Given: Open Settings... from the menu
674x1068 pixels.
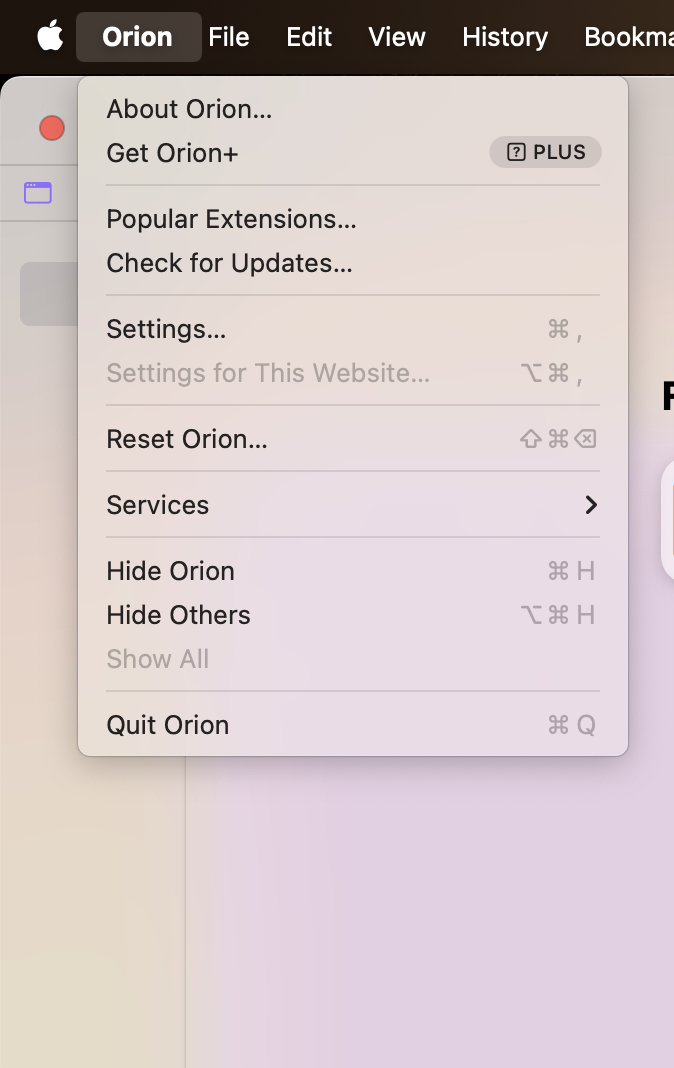Looking at the screenshot, I should [166, 329].
